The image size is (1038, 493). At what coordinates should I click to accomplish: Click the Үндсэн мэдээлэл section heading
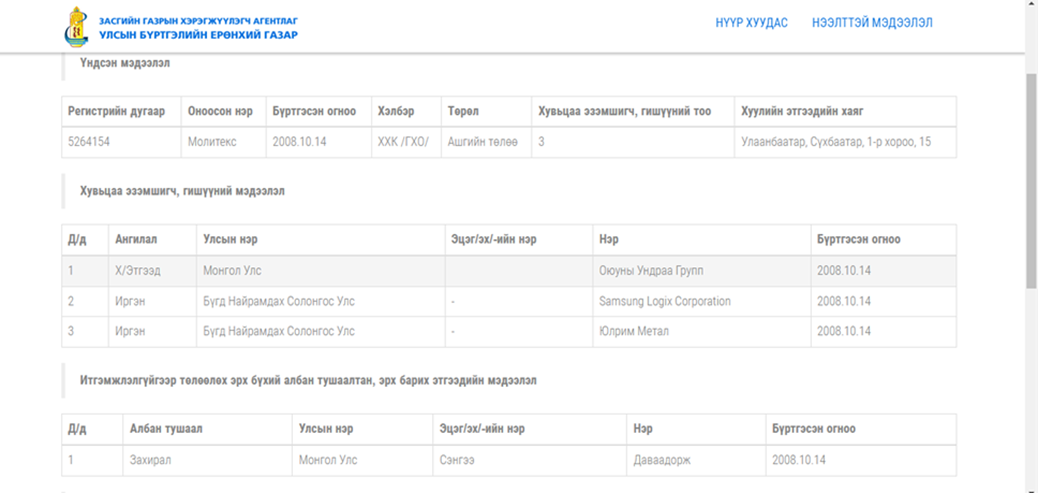[125, 64]
